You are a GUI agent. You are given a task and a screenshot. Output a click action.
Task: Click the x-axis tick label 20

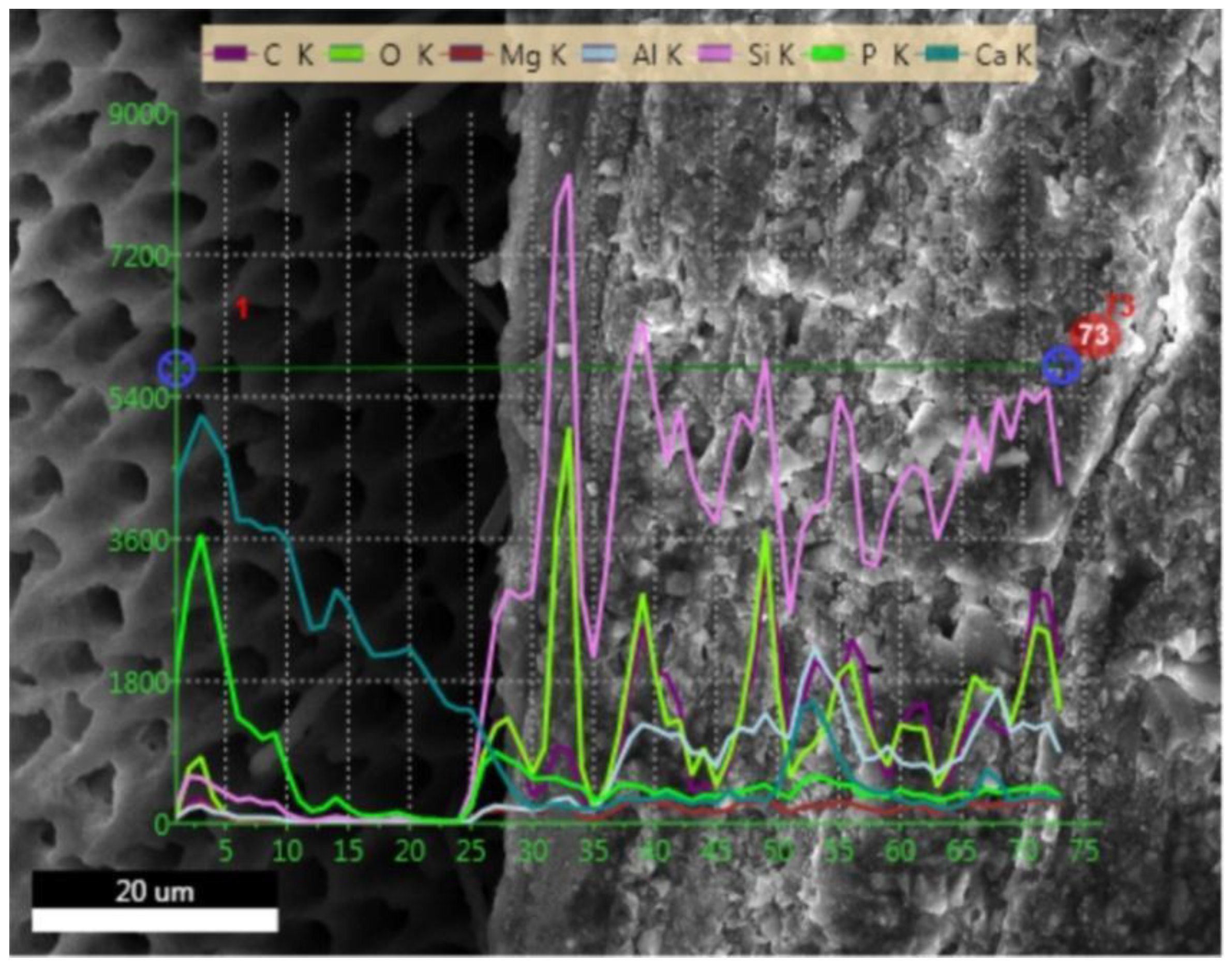(410, 850)
